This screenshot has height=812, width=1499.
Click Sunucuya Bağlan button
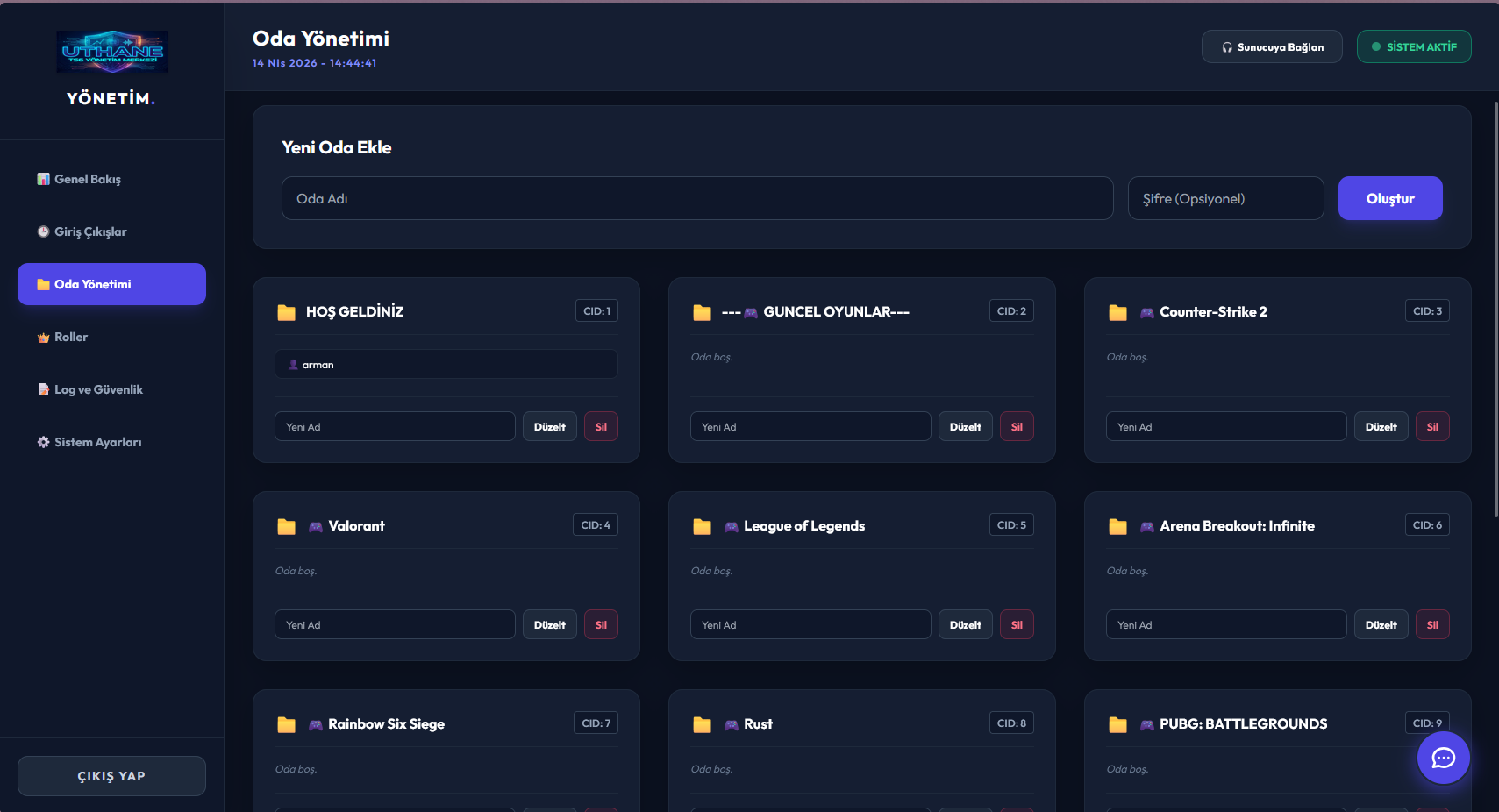(1272, 46)
